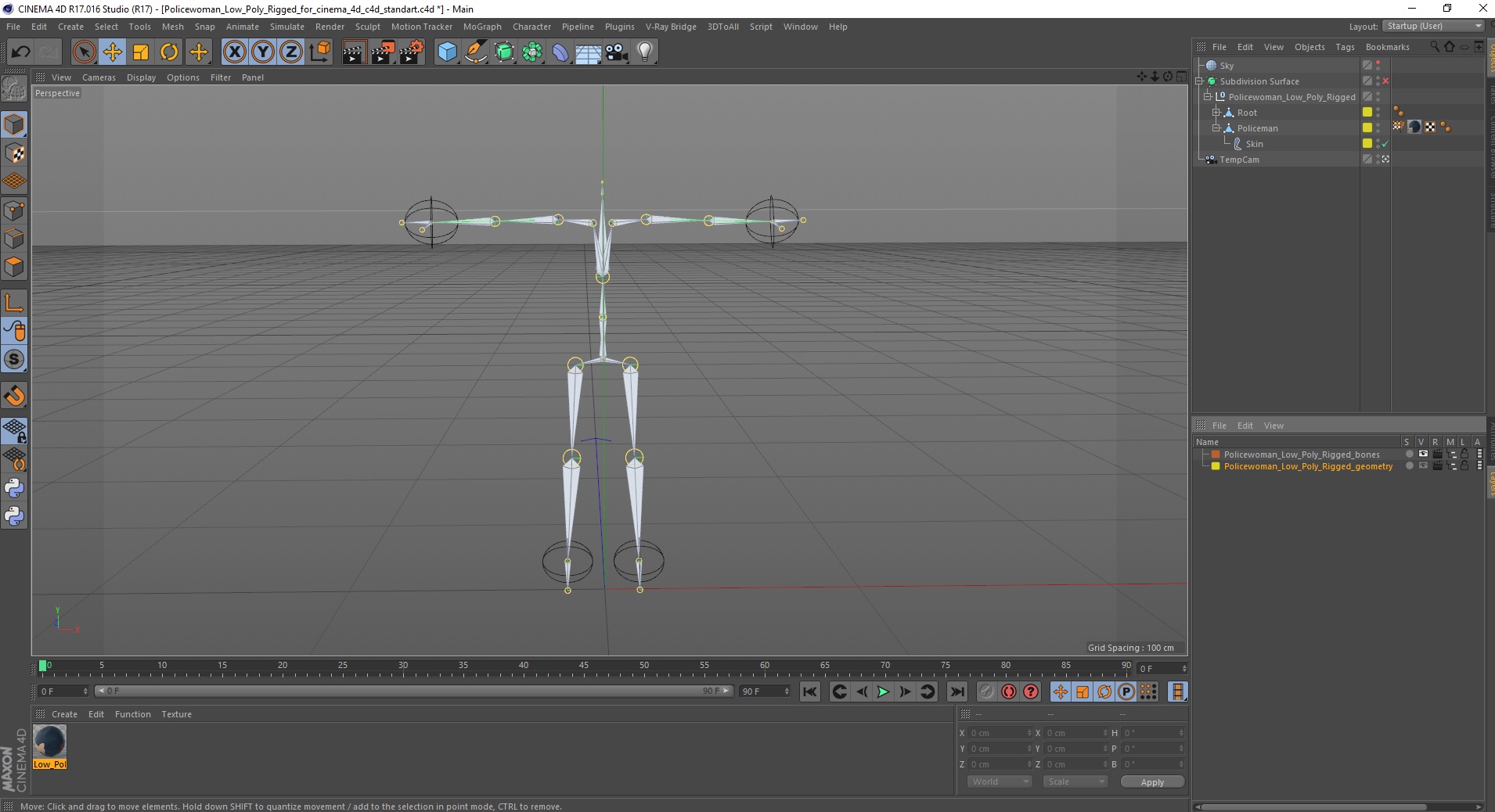The width and height of the screenshot is (1495, 812).
Task: Toggle Z axis lock
Action: [x=291, y=52]
